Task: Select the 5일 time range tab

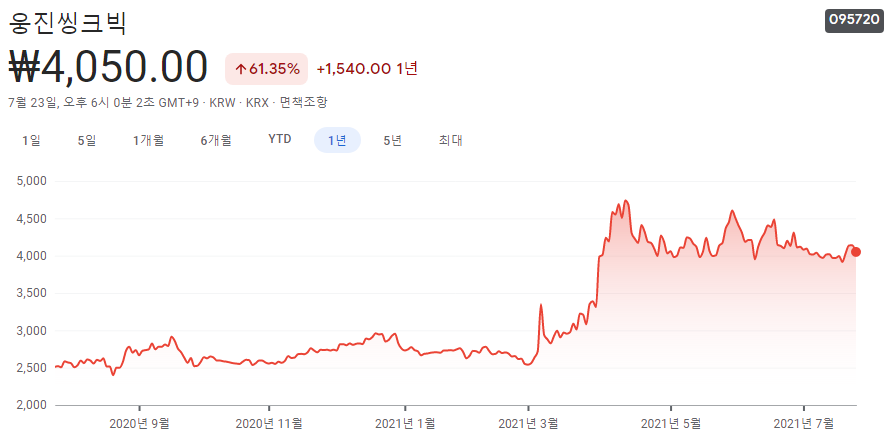Action: (87, 140)
